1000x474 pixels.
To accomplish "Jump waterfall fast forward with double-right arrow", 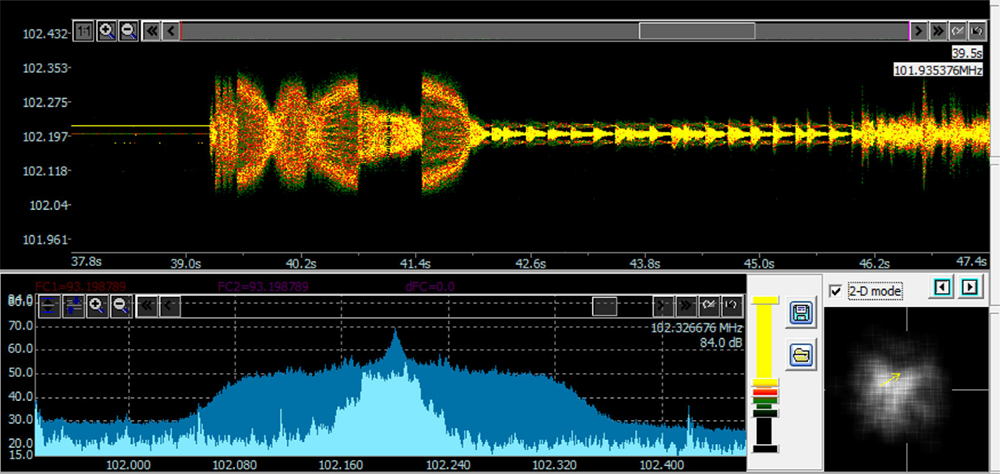I will coord(939,31).
